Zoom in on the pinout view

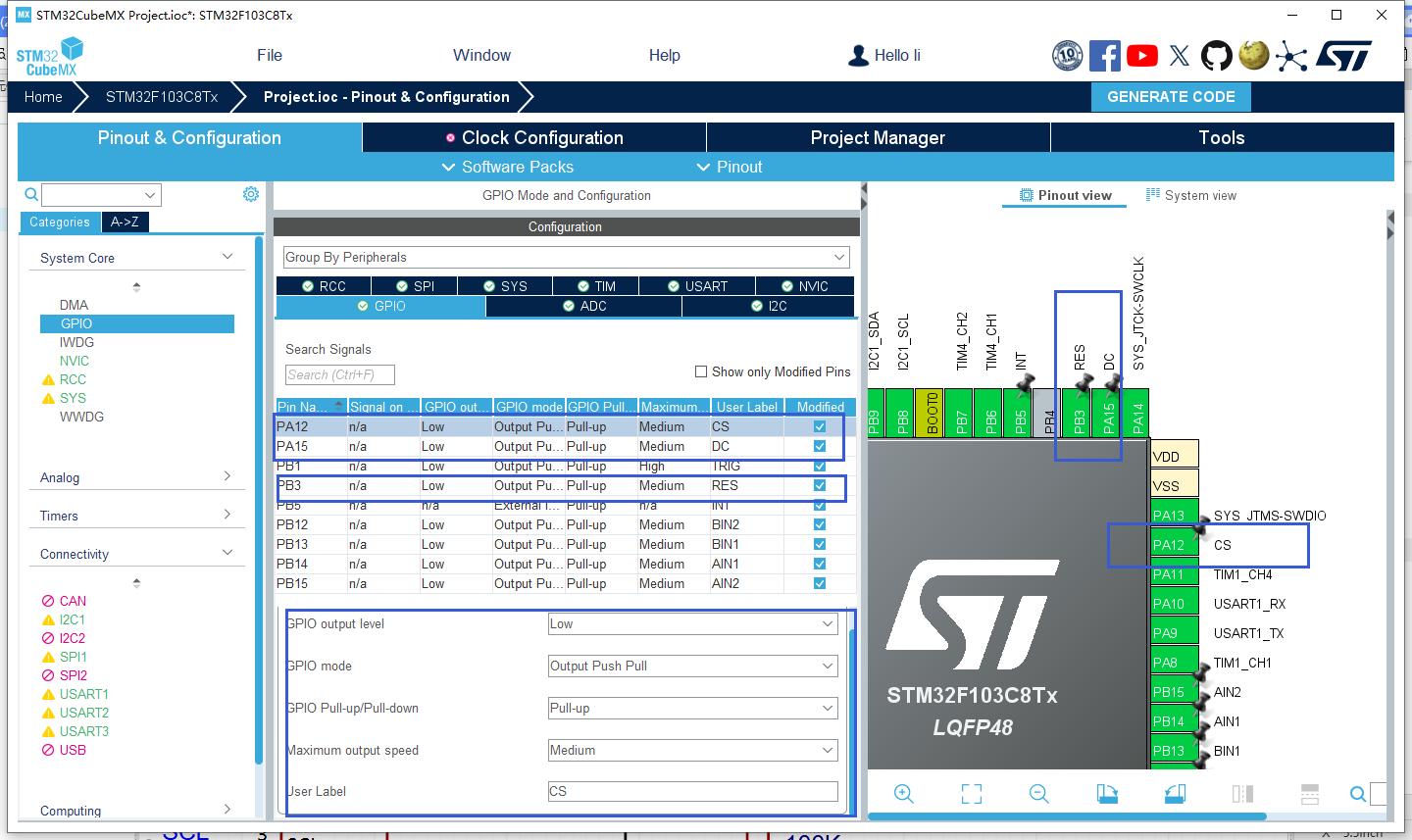(904, 794)
